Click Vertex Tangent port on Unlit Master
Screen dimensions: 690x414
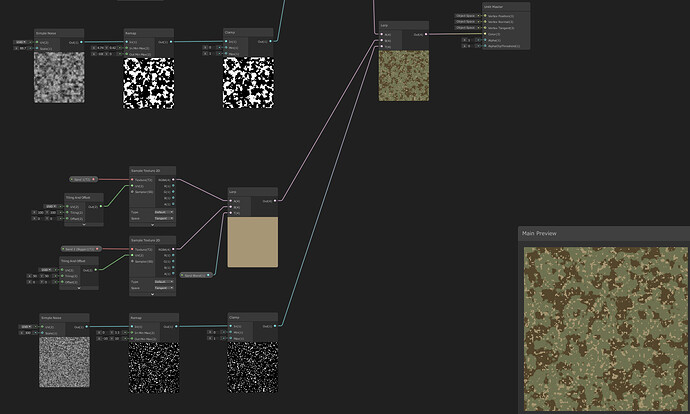click(x=485, y=28)
